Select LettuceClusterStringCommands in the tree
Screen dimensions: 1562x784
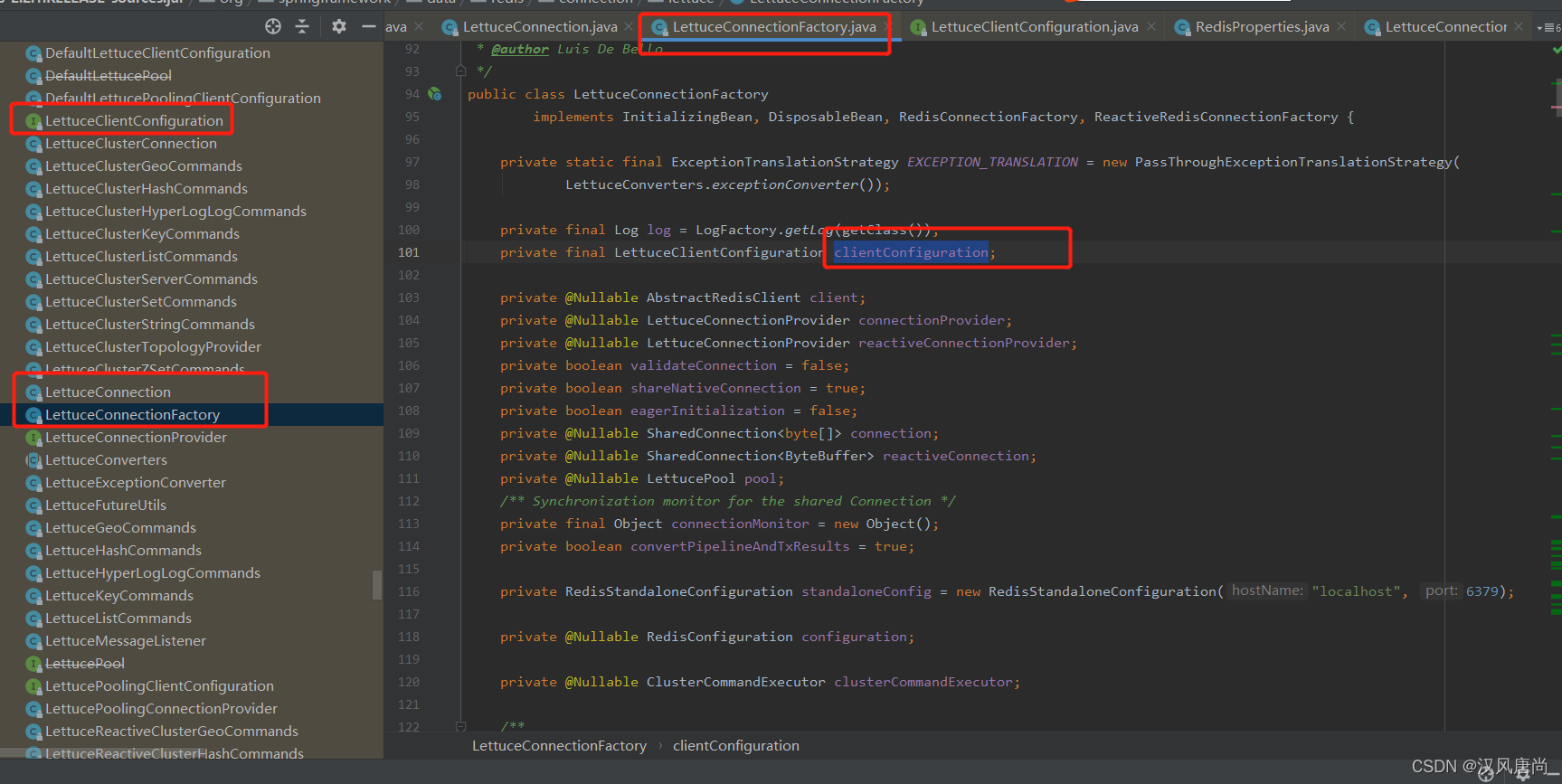(x=150, y=325)
